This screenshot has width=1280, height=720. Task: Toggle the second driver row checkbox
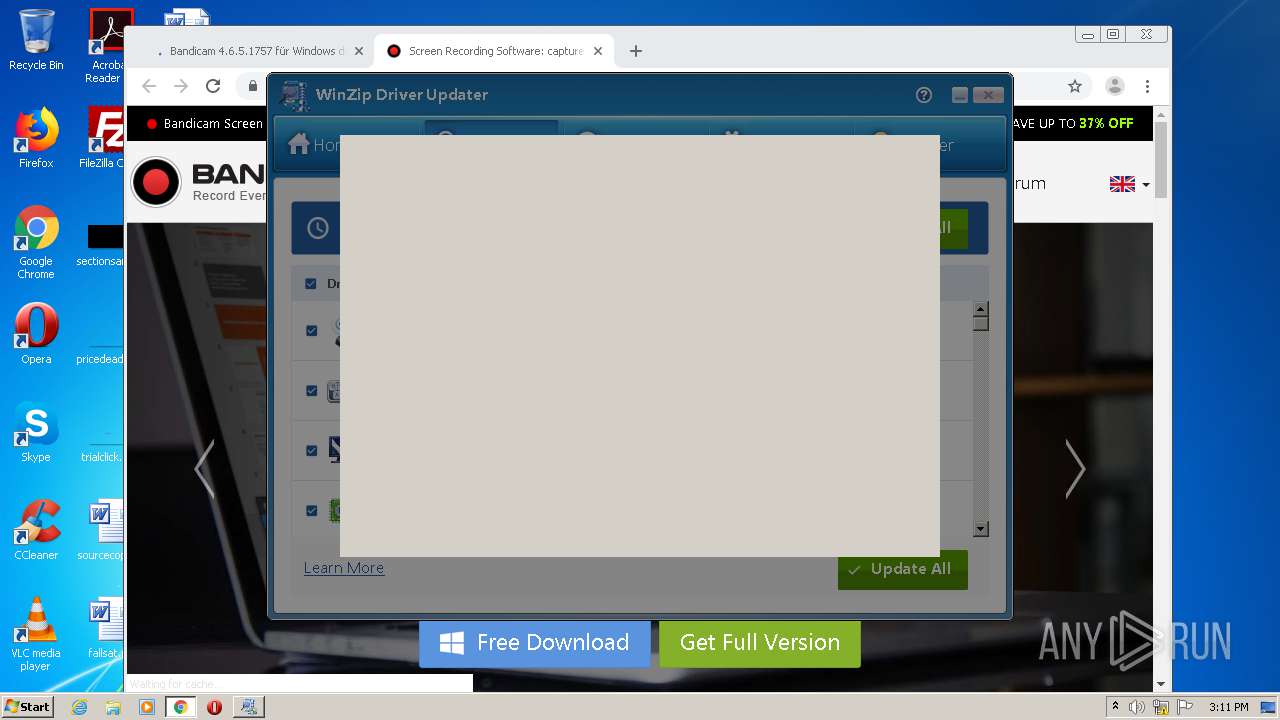311,391
